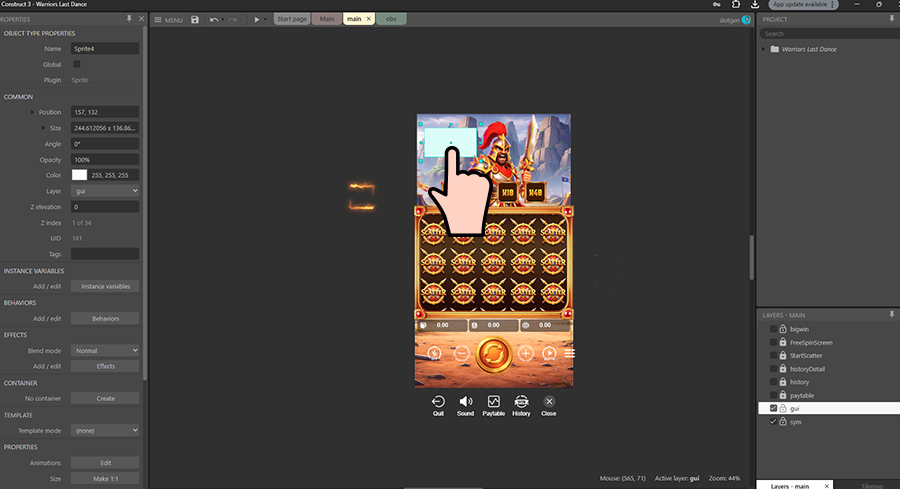Viewport: 900px width, 489px height.
Task: Click the Animations Edit button
Action: coord(105,462)
